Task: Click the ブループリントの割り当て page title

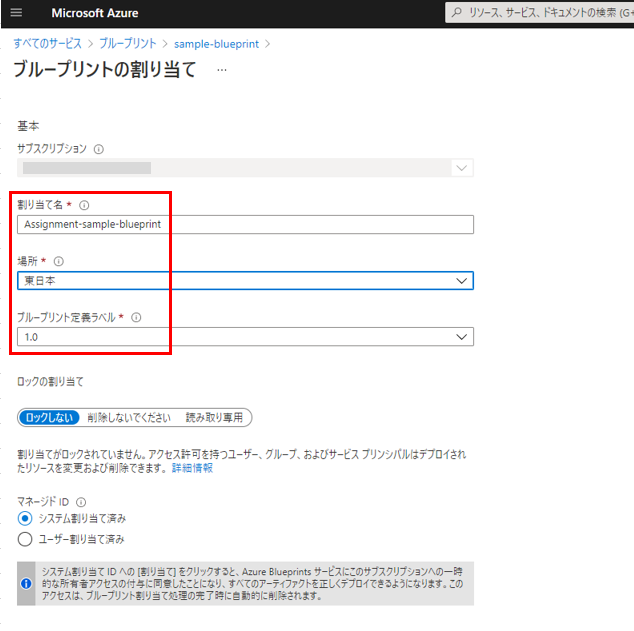Action: (x=105, y=69)
